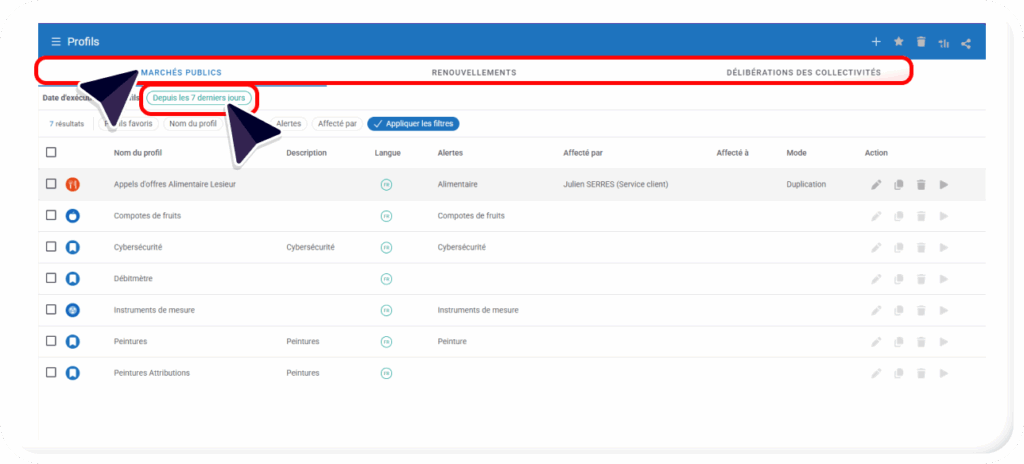Duplicate the Appels d'offres Alimentaire Lesieur profile
The width and height of the screenshot is (1024, 464).
click(x=899, y=185)
